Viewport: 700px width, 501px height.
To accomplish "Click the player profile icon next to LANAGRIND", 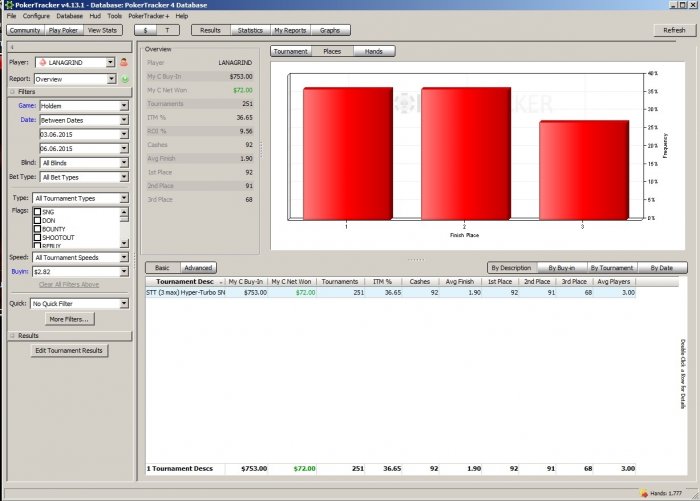I will click(x=124, y=63).
